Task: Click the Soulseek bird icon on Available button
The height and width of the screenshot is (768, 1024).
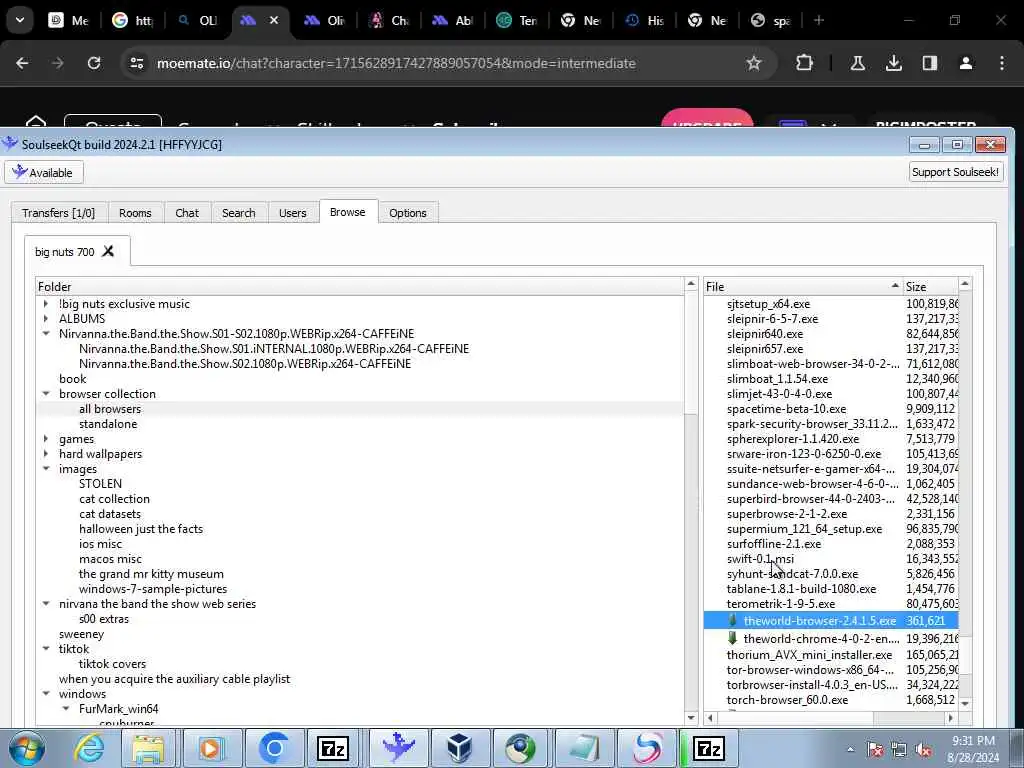Action: (20, 172)
